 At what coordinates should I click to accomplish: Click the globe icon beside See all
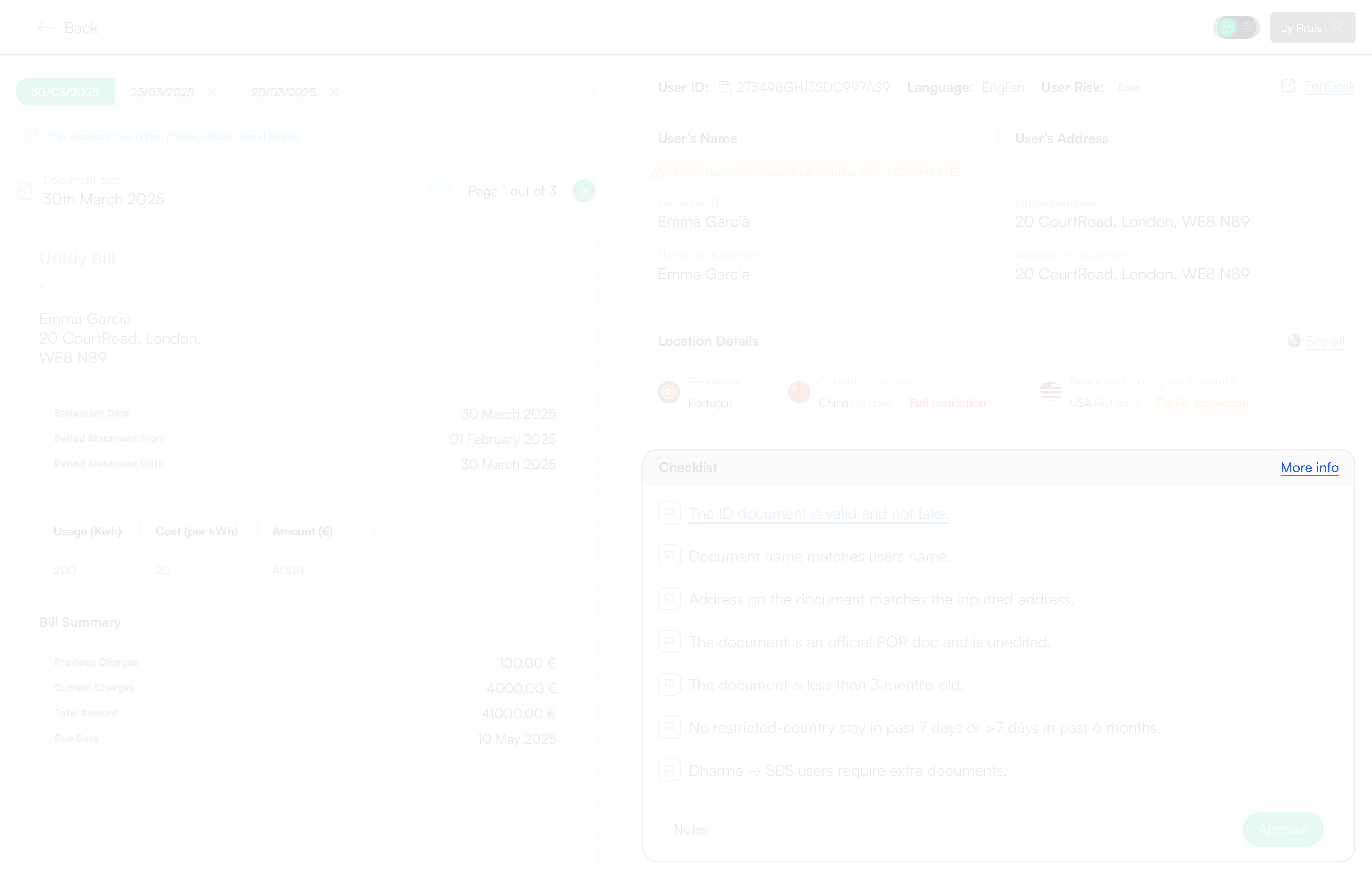[x=1293, y=341]
